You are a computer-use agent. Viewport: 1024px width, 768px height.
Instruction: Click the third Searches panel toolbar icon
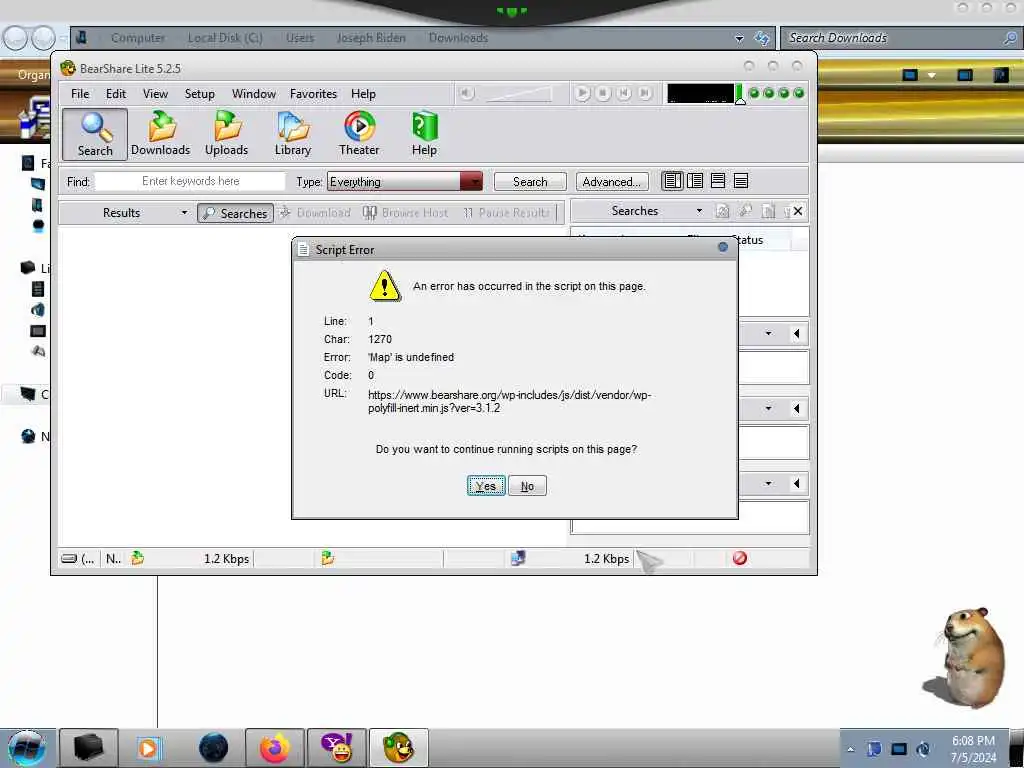coord(768,211)
